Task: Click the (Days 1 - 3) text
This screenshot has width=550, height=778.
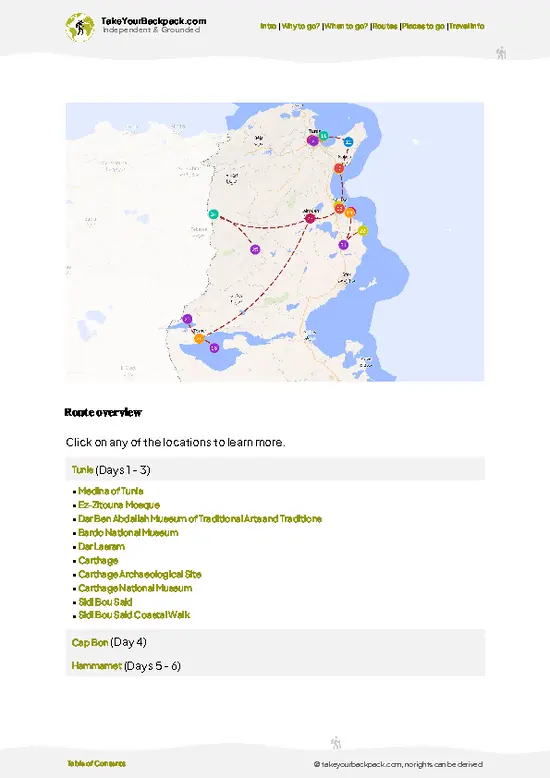Action: pos(123,470)
